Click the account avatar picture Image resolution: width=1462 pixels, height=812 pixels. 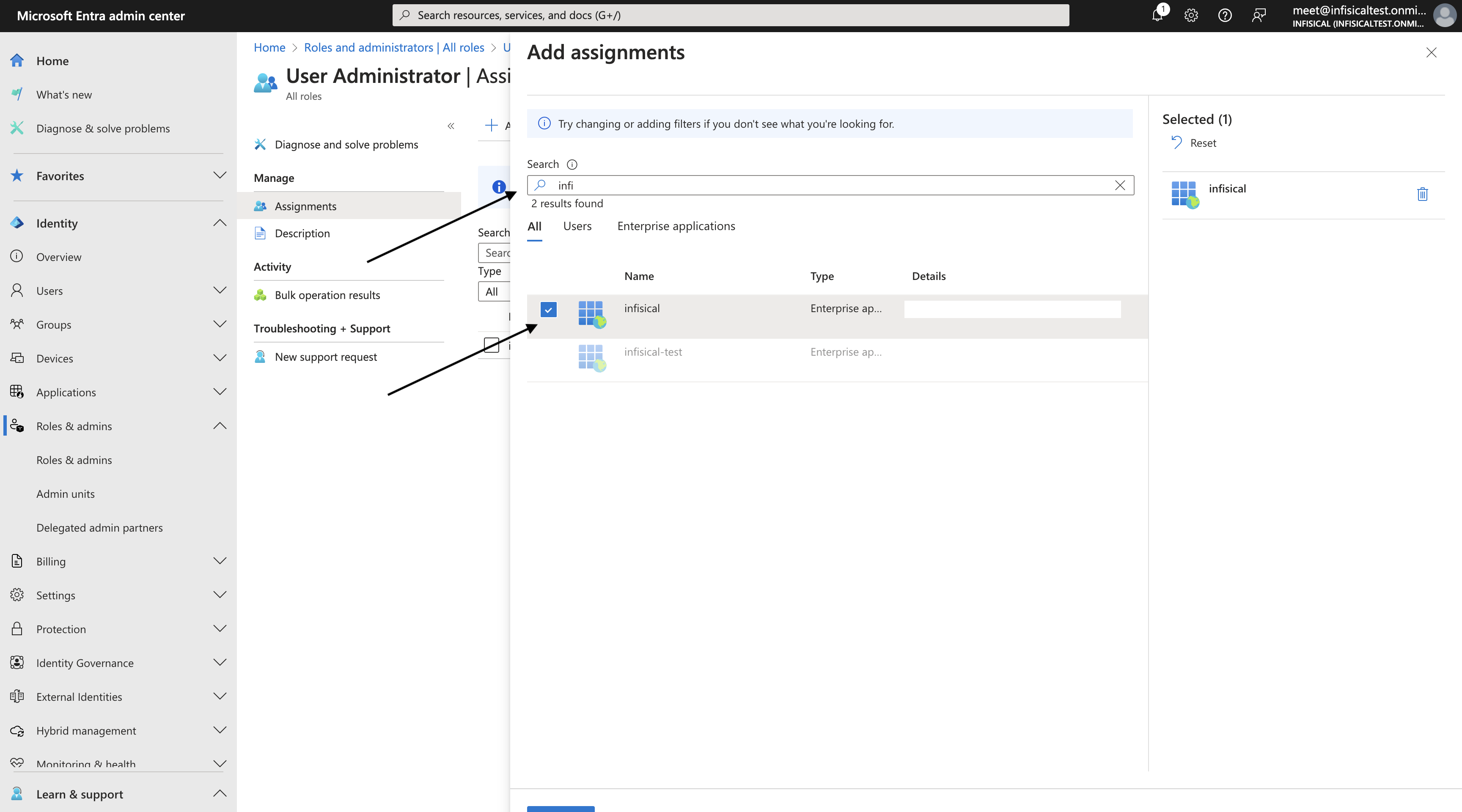coord(1444,15)
